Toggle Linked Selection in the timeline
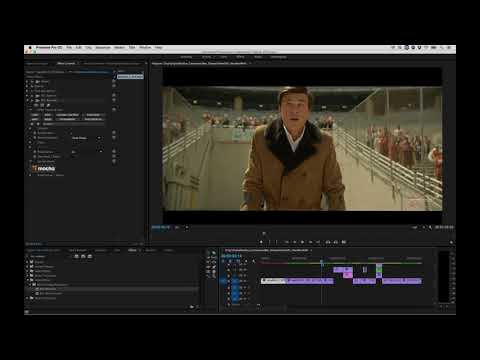 tap(238, 261)
